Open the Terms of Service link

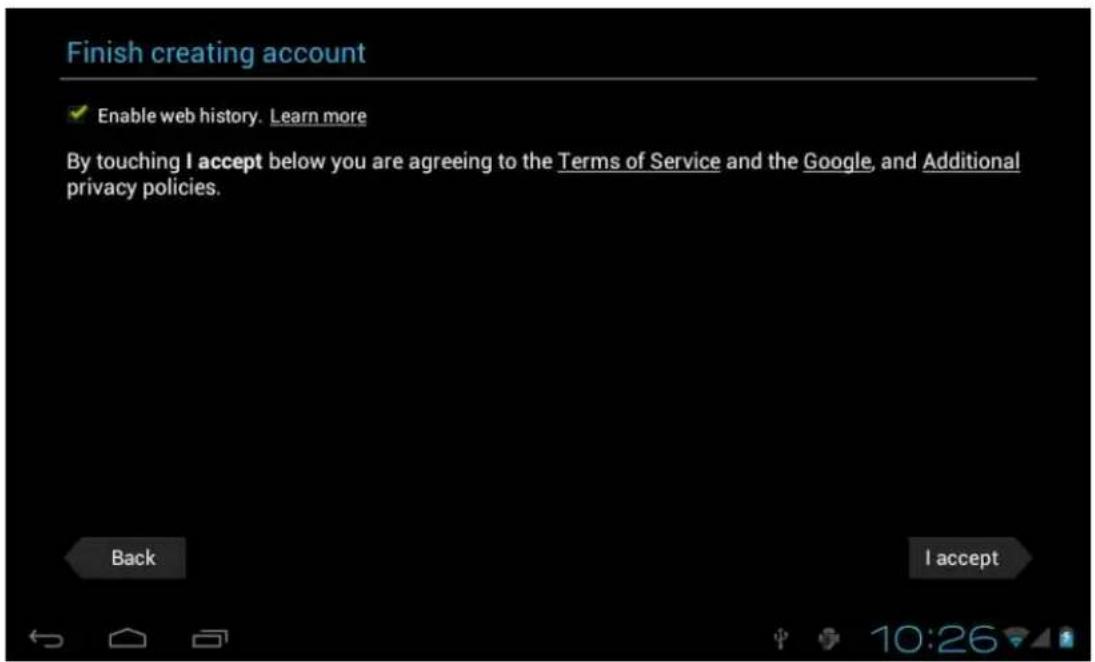pos(638,162)
